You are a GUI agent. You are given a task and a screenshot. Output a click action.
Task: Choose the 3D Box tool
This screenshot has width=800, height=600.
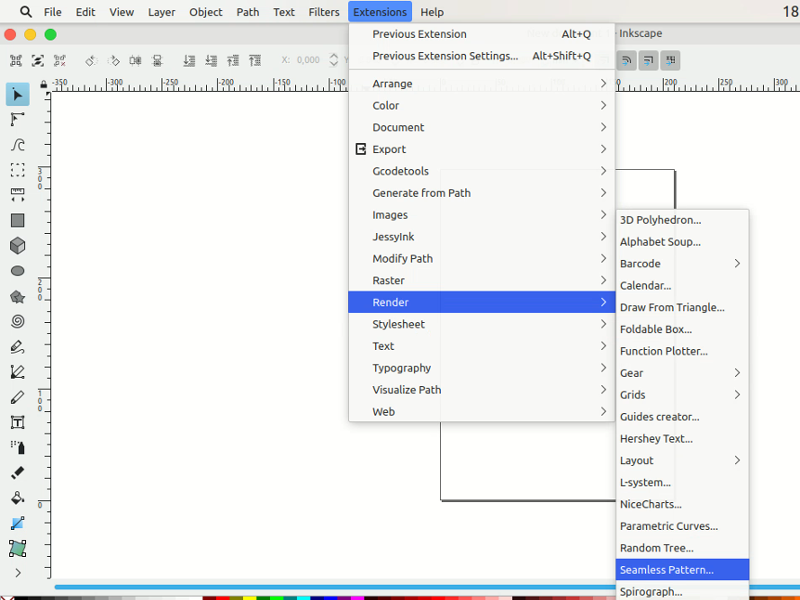(16, 245)
